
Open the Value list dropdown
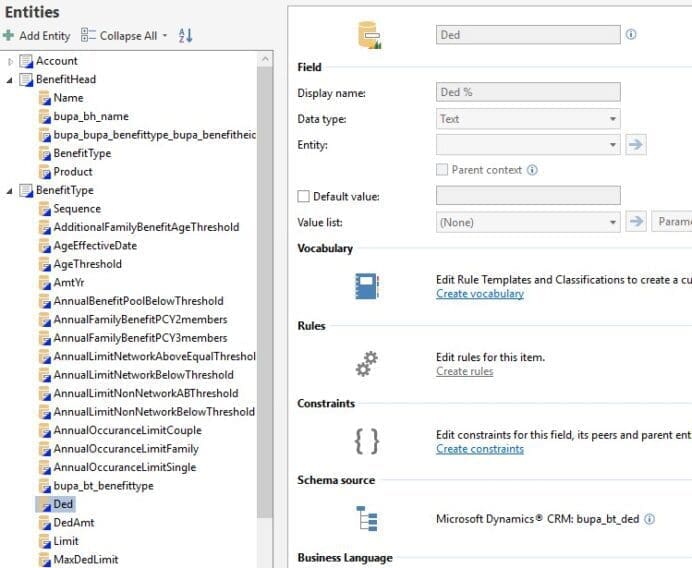pos(528,222)
